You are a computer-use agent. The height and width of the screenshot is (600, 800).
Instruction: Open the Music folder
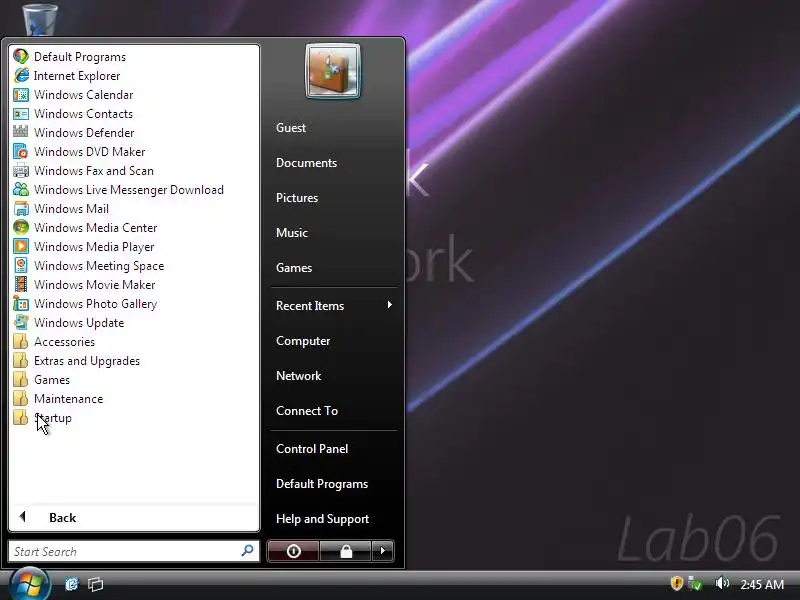(x=292, y=233)
